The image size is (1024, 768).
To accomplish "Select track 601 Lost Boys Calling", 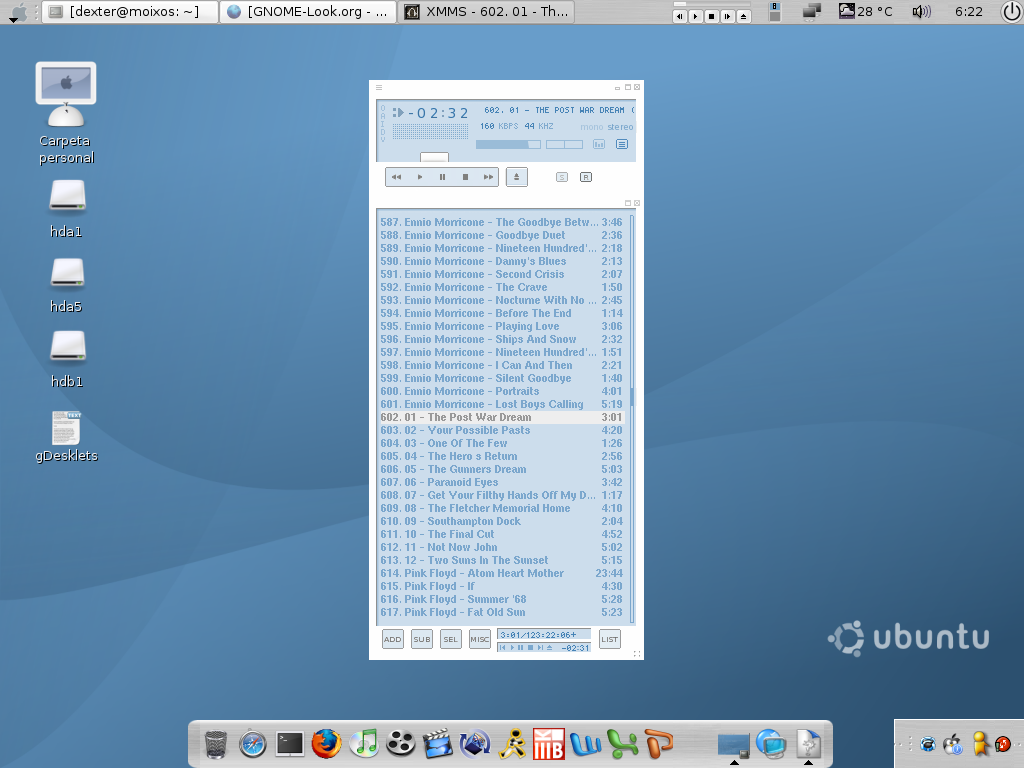I will click(x=502, y=404).
